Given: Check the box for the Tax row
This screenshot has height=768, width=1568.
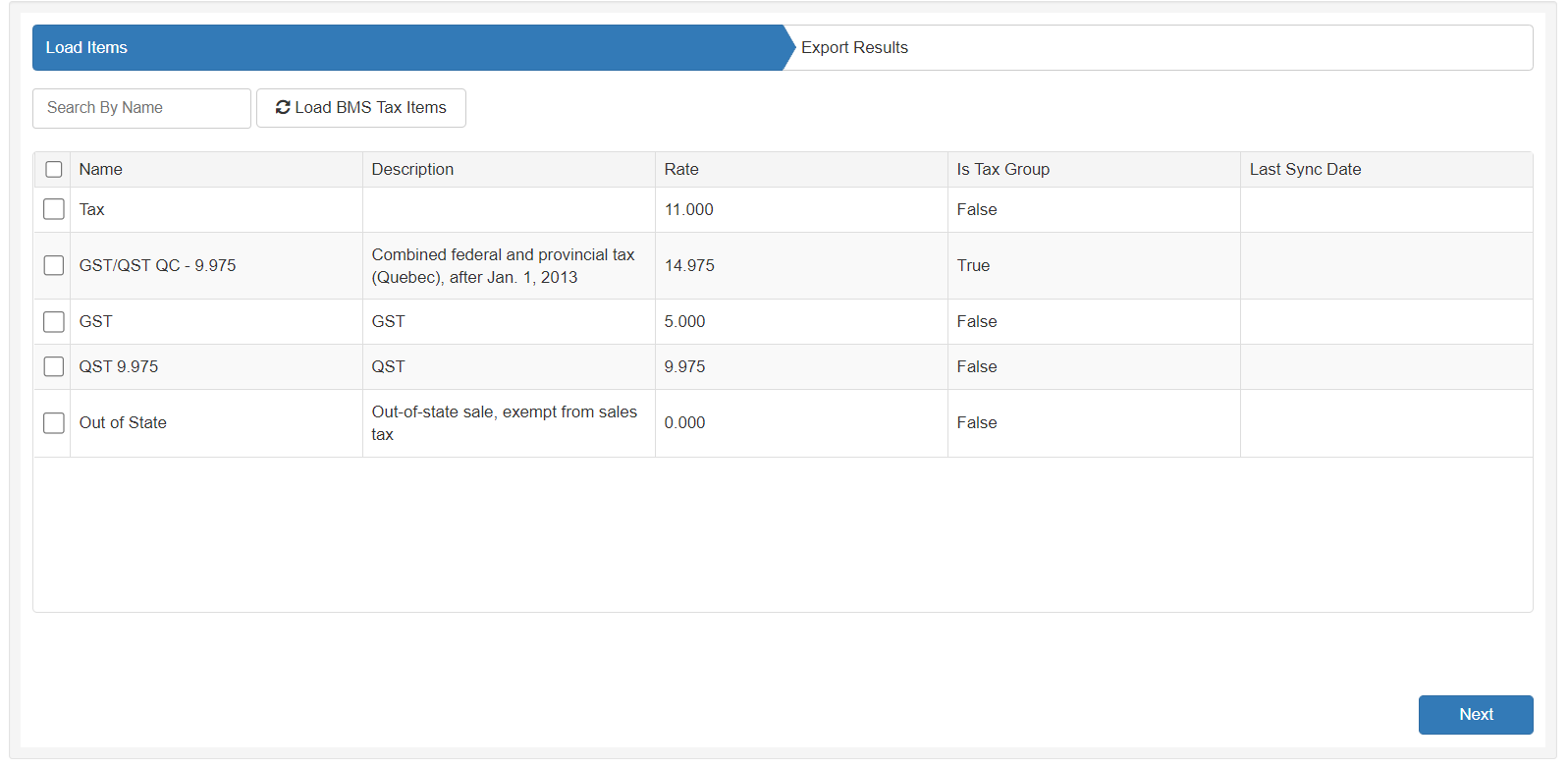Looking at the screenshot, I should click(x=54, y=210).
